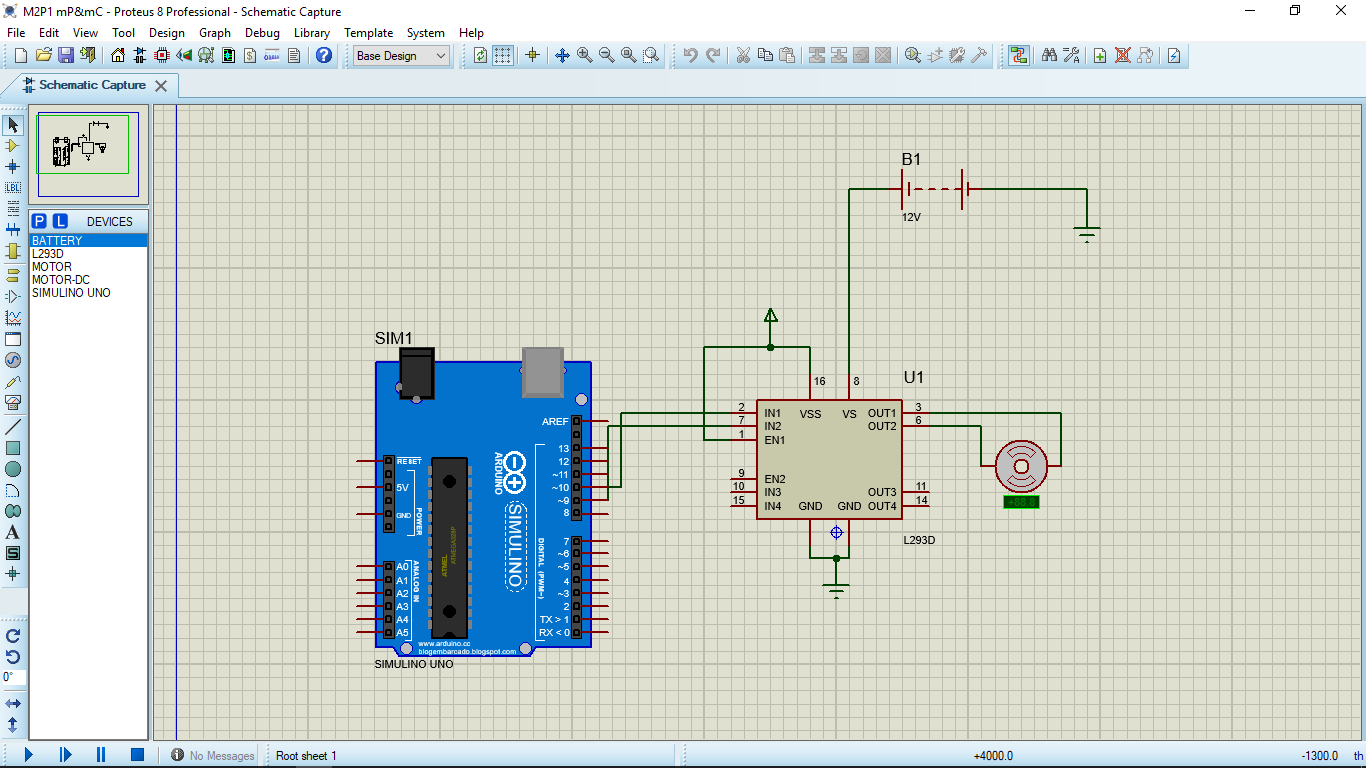Select the Generator Mode sine icon
1366x768 pixels.
[13, 360]
